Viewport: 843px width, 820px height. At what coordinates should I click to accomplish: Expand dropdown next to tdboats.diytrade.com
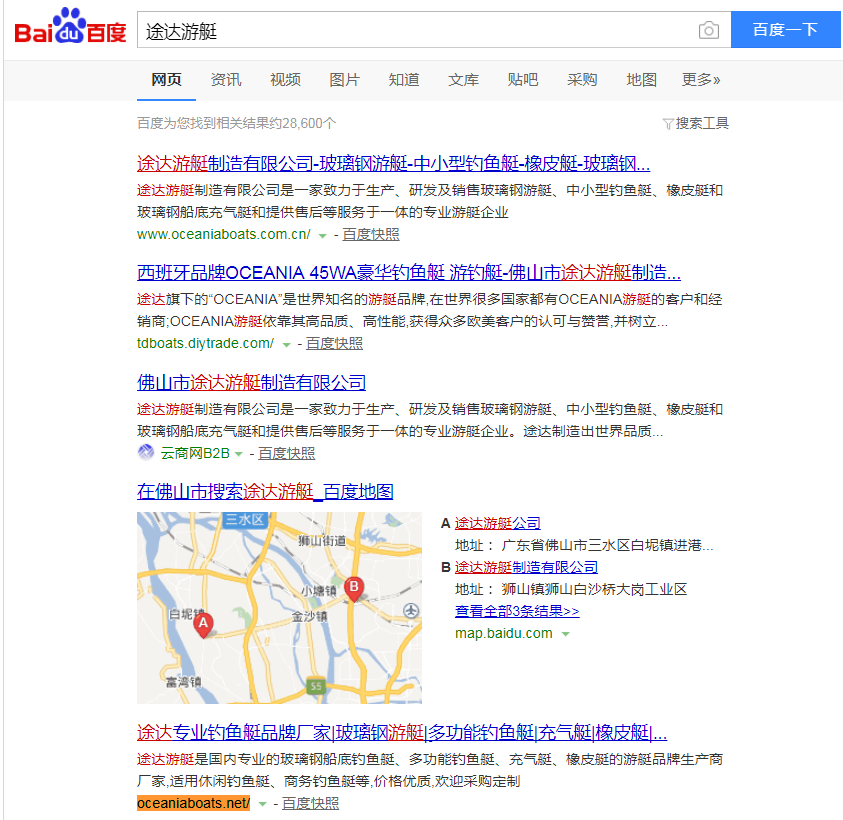tap(287, 345)
